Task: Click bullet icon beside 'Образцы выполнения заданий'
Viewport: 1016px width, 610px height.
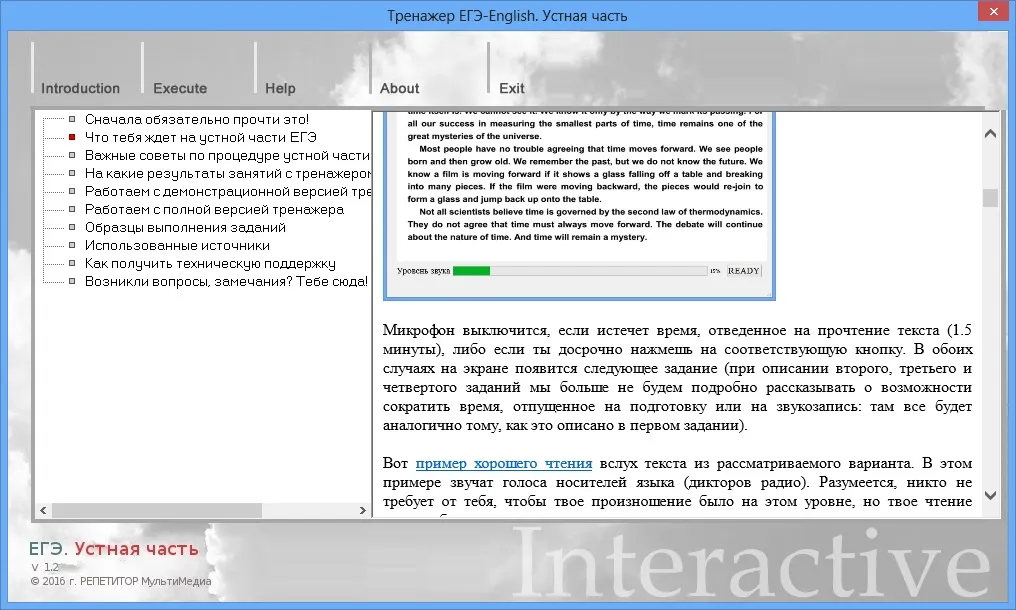Action: point(72,227)
